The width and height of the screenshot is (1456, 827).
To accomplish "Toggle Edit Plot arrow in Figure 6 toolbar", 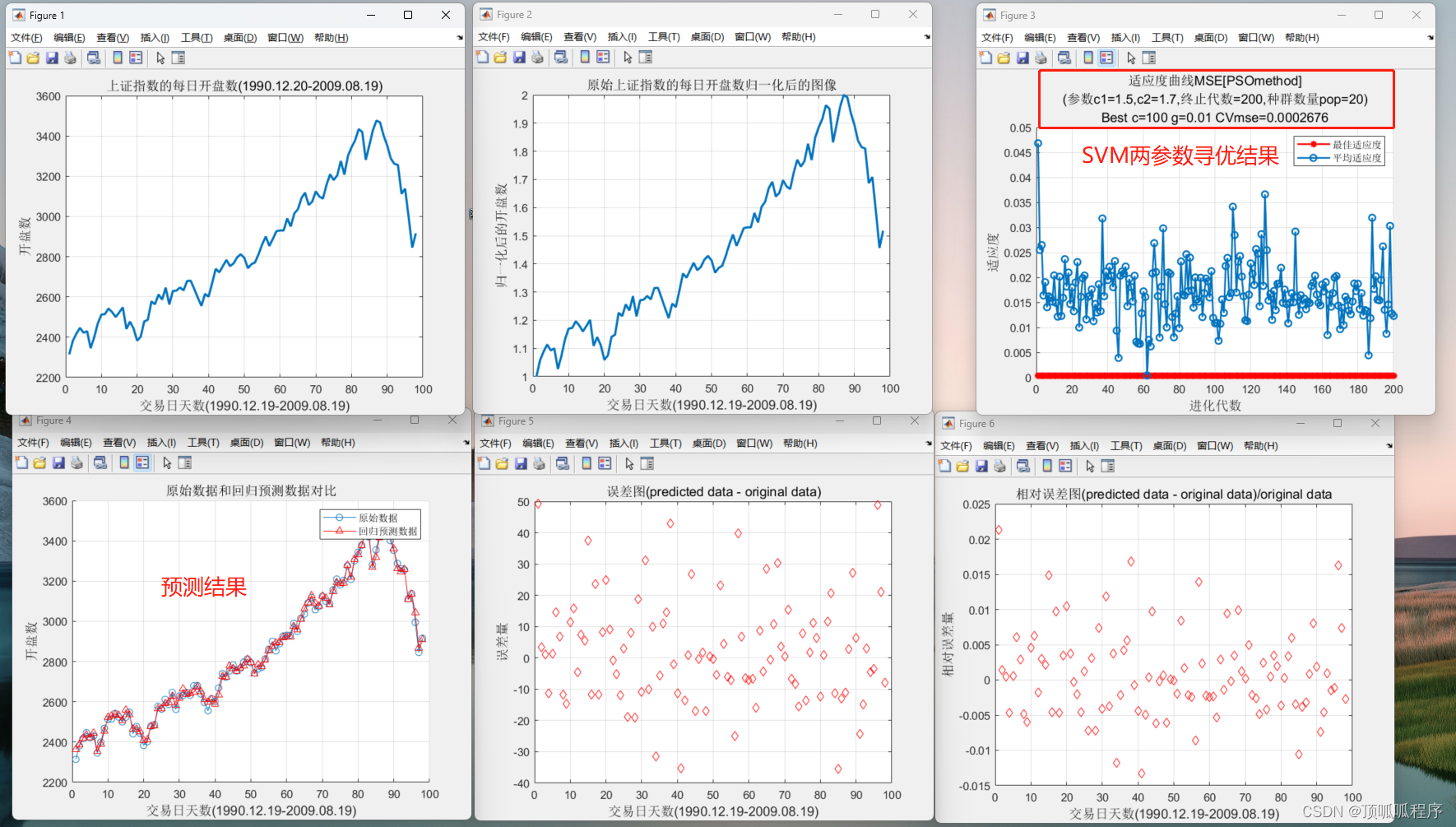I will tap(1090, 466).
